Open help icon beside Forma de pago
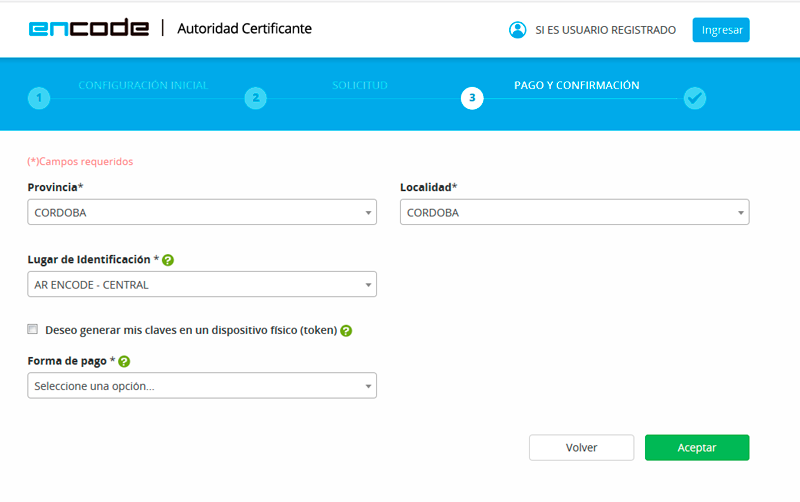 (124, 362)
